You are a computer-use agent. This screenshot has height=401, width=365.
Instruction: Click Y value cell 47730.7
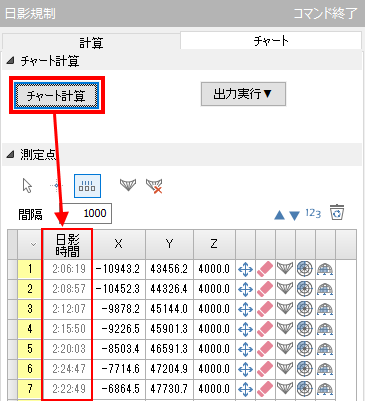169,389
